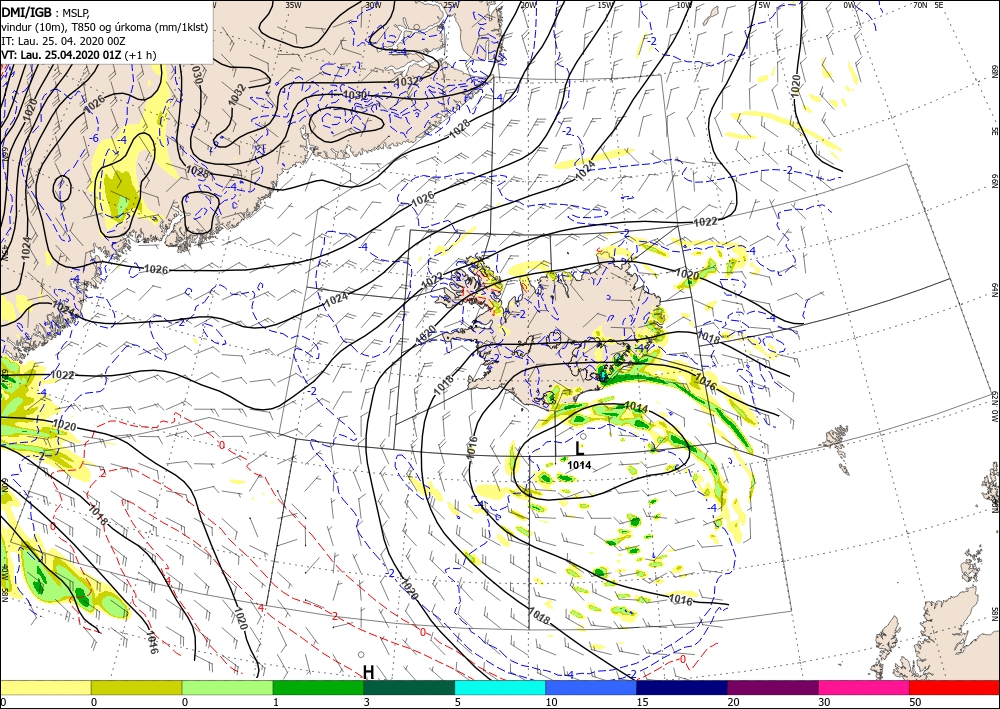Click the 'VT: Lau. 25.04.2020 01Z (+1 h)' line
The image size is (1000, 709).
point(78,55)
